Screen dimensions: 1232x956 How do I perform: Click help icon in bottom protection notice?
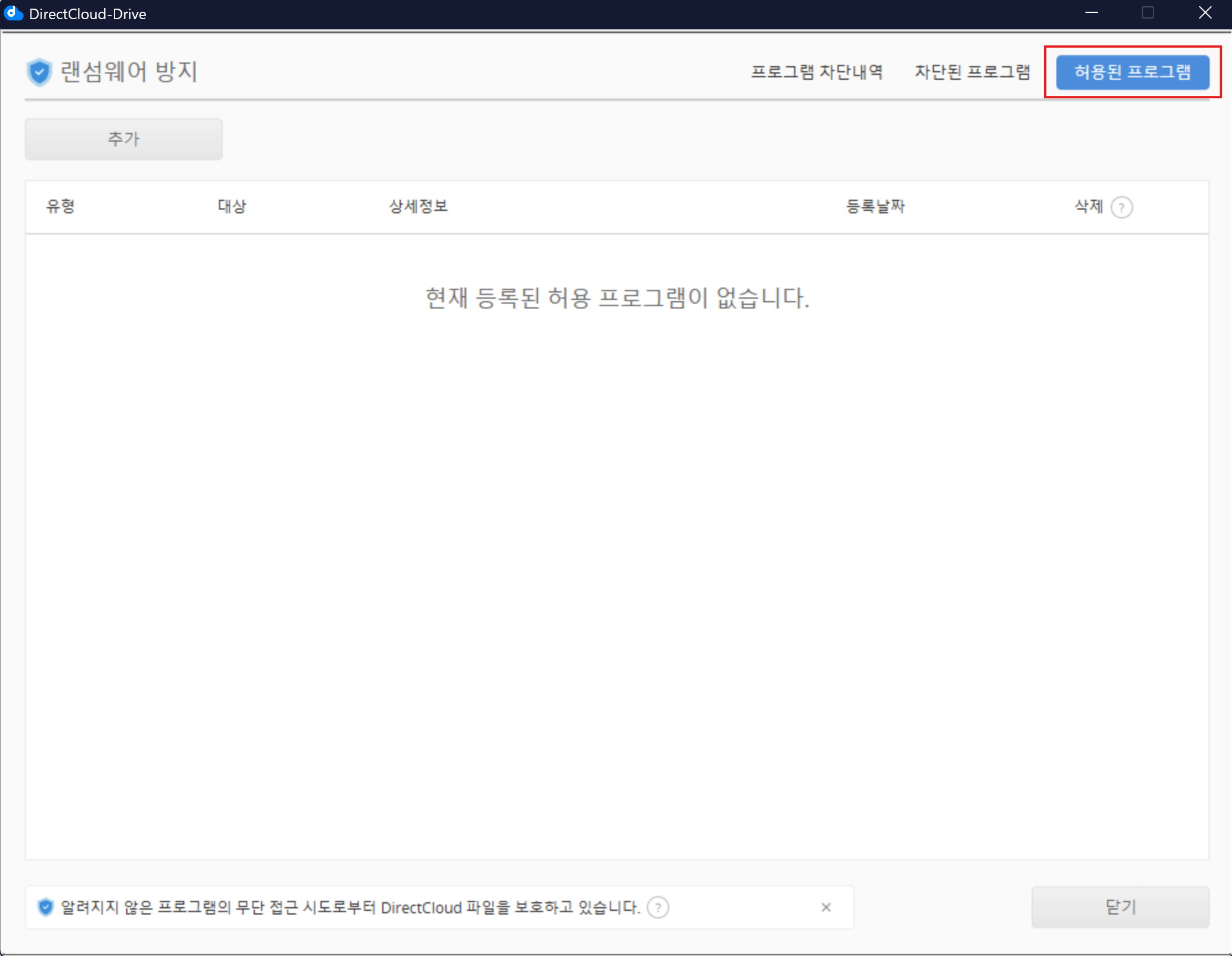tap(657, 907)
